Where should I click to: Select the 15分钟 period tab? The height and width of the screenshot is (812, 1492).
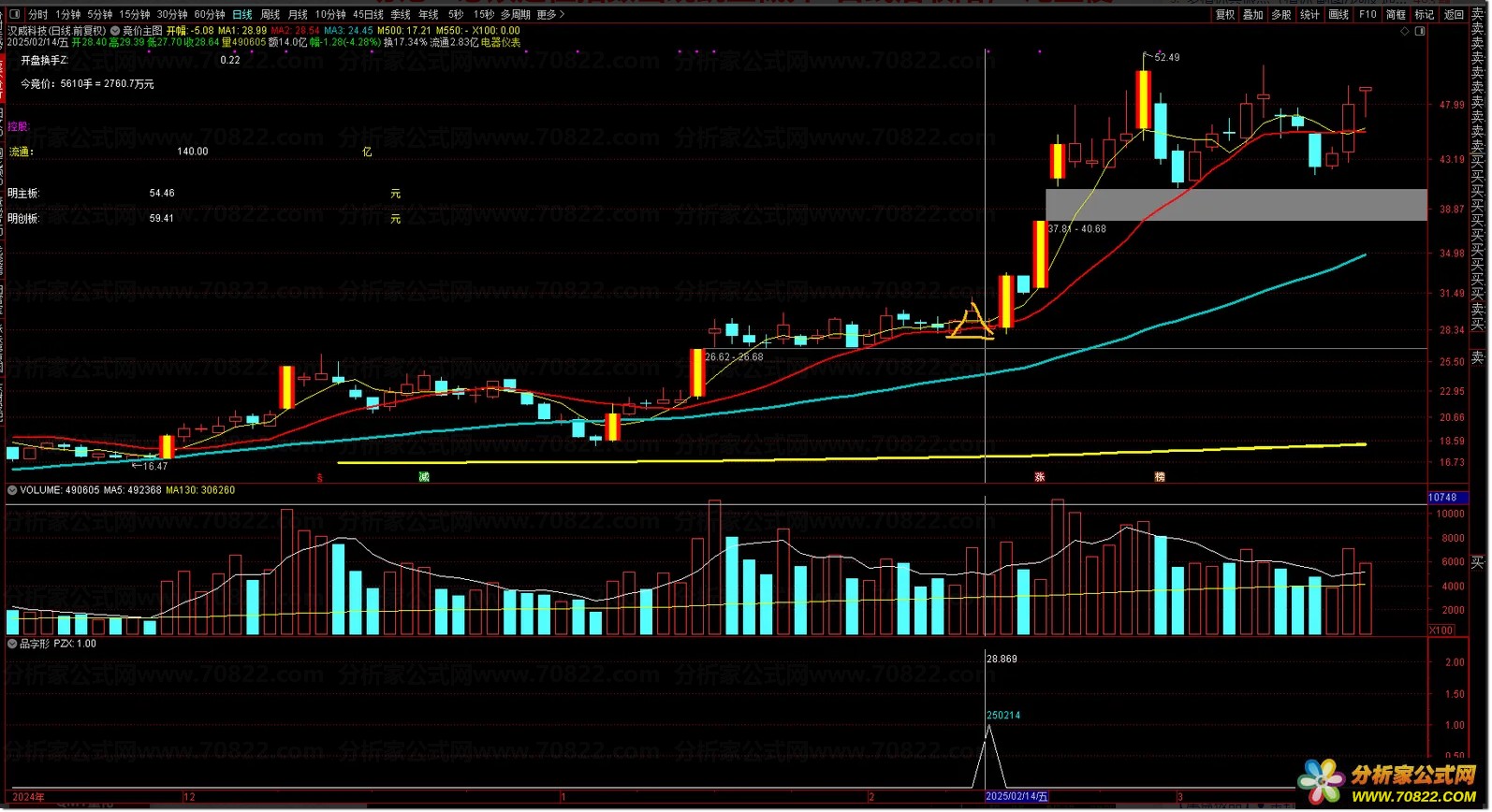134,14
